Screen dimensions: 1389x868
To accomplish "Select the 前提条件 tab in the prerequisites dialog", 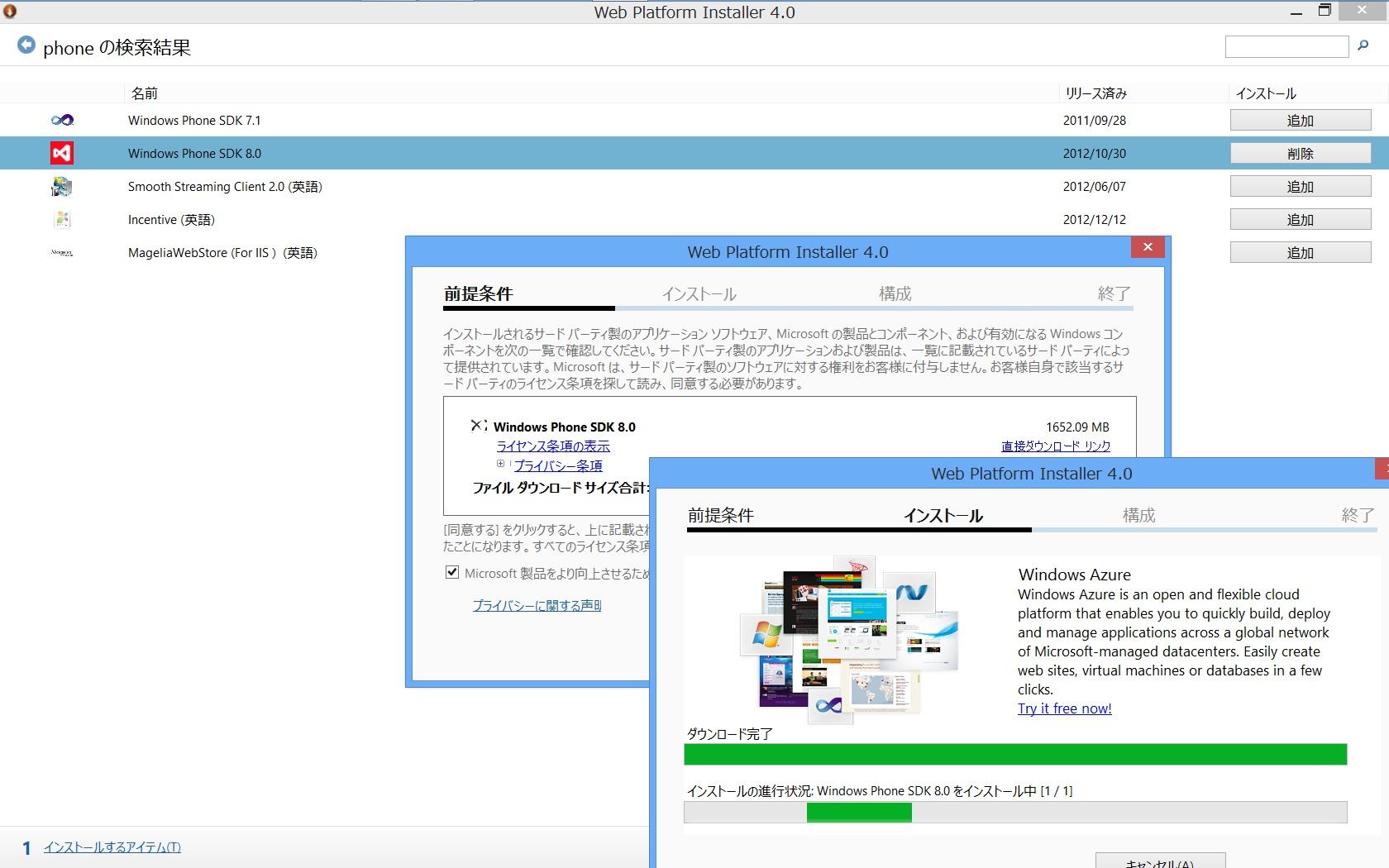I will point(479,294).
